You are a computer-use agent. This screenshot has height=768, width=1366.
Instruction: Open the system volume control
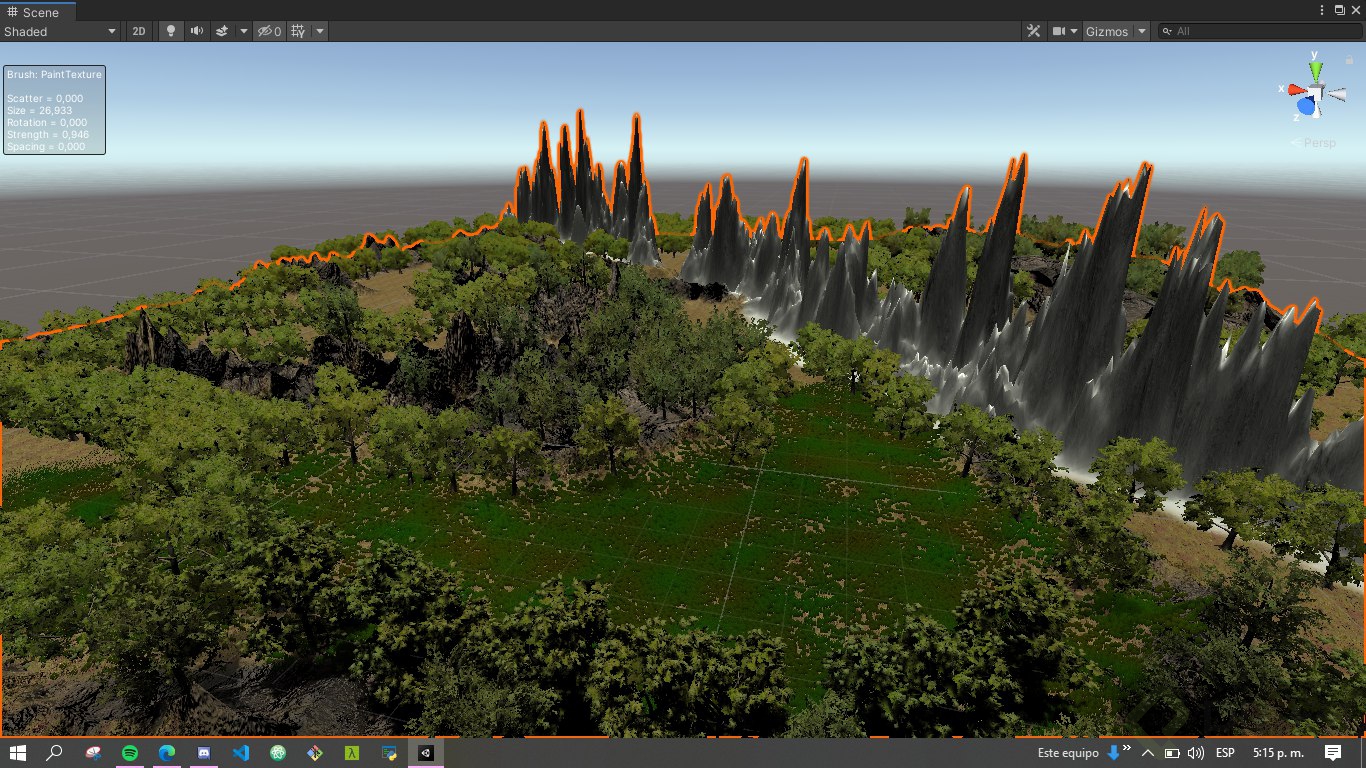point(1196,753)
